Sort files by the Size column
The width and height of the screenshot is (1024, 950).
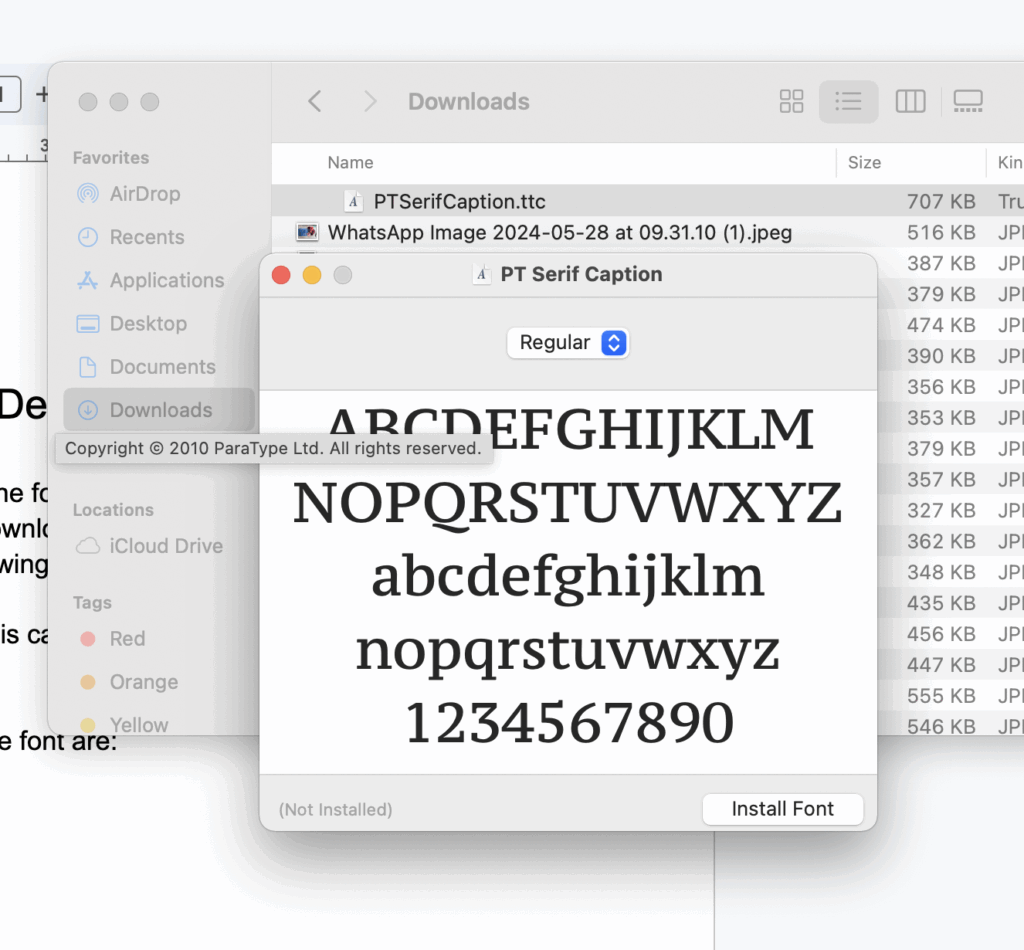point(864,162)
